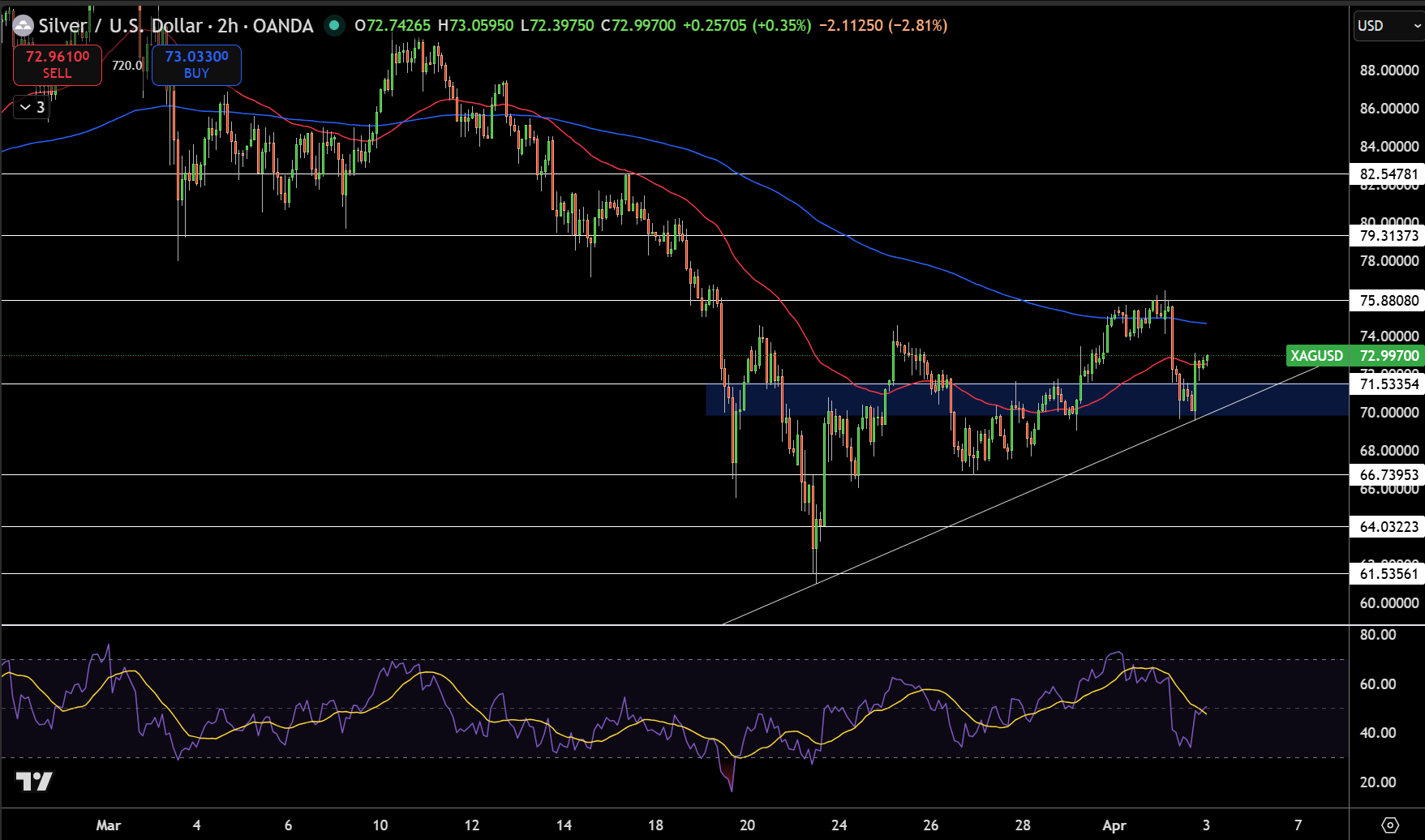Screen dimensions: 1425x840
Task: Click the 75.88080 horizontal line label
Action: point(1389,300)
